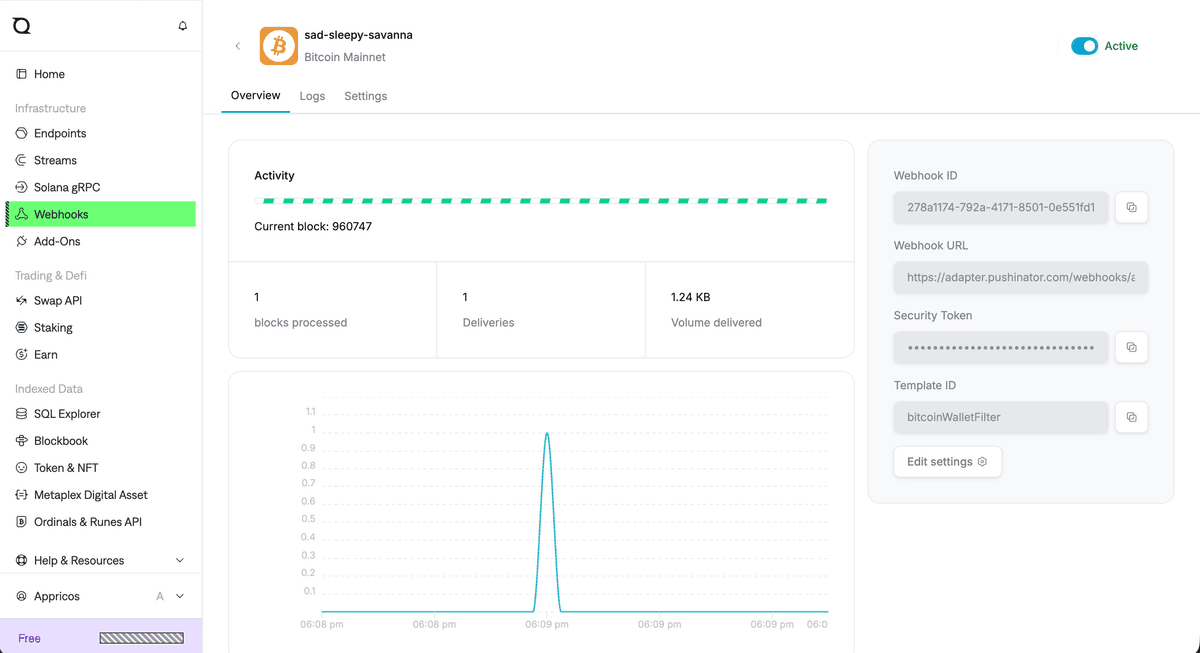Click the Help & Resources icon
The width and height of the screenshot is (1200, 653).
[22, 560]
